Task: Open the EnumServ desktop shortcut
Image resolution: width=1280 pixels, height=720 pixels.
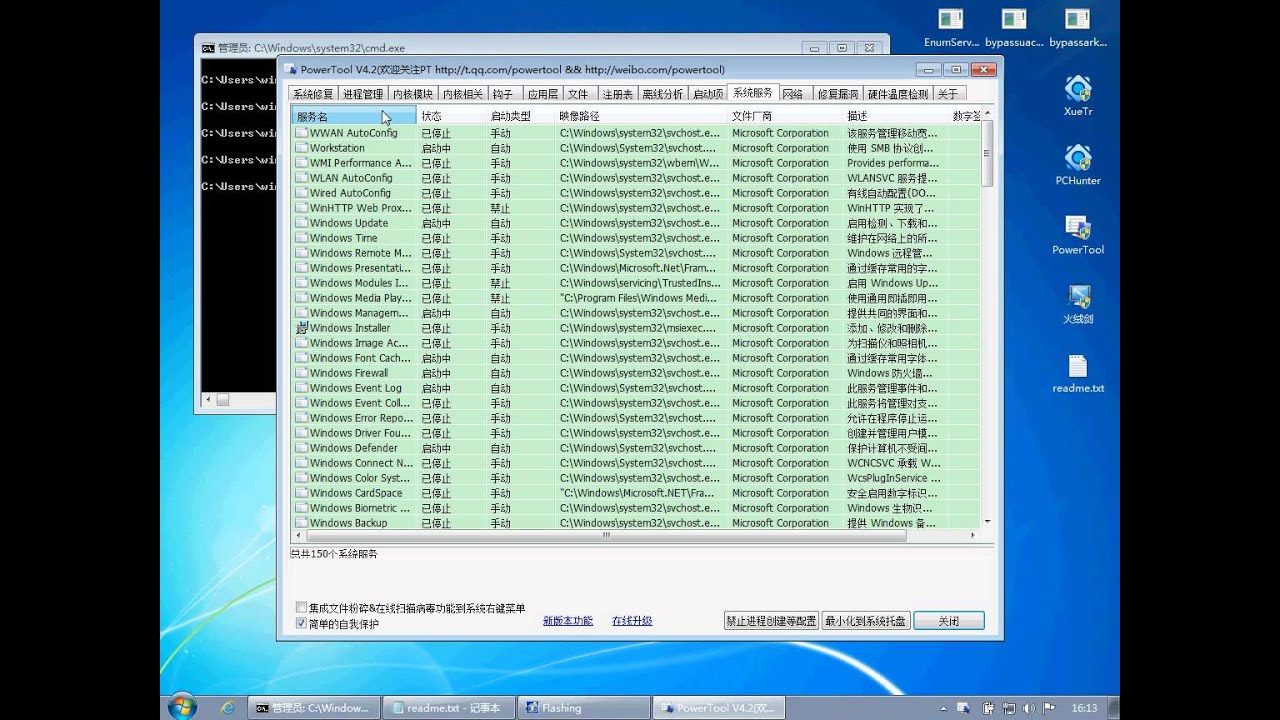Action: coord(951,27)
